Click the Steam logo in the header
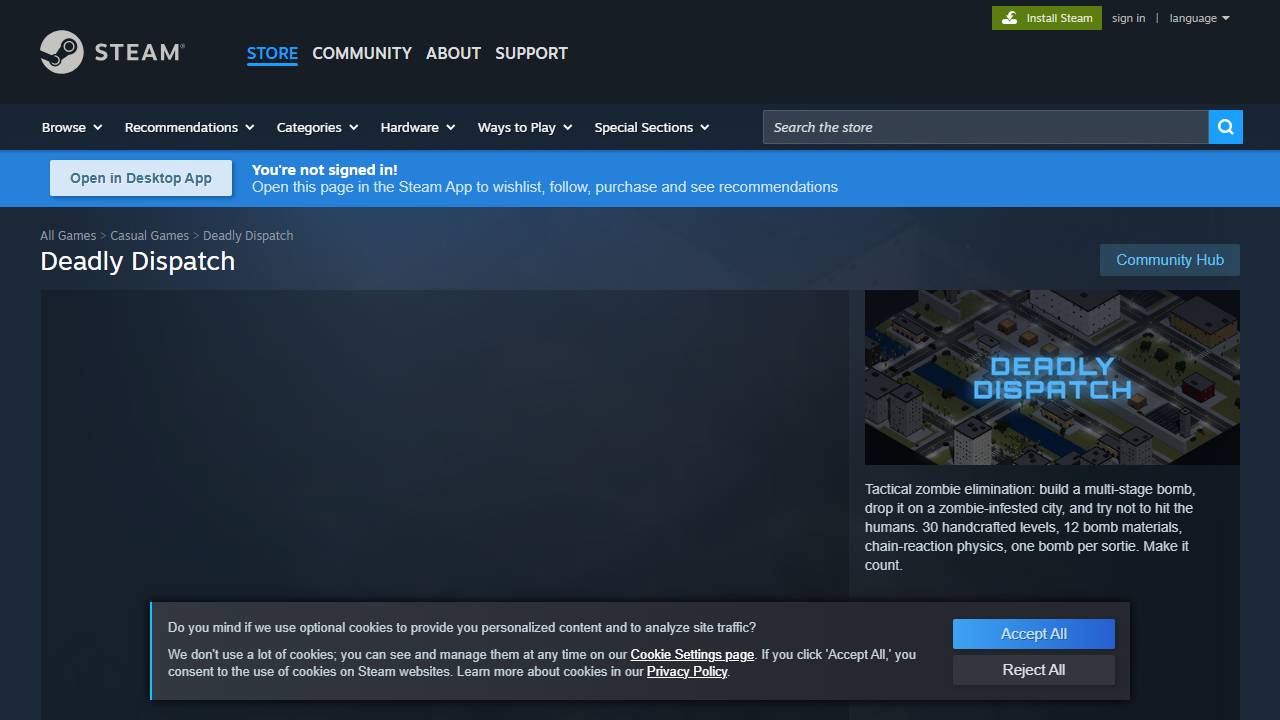This screenshot has height=720, width=1280. pyautogui.click(x=112, y=52)
